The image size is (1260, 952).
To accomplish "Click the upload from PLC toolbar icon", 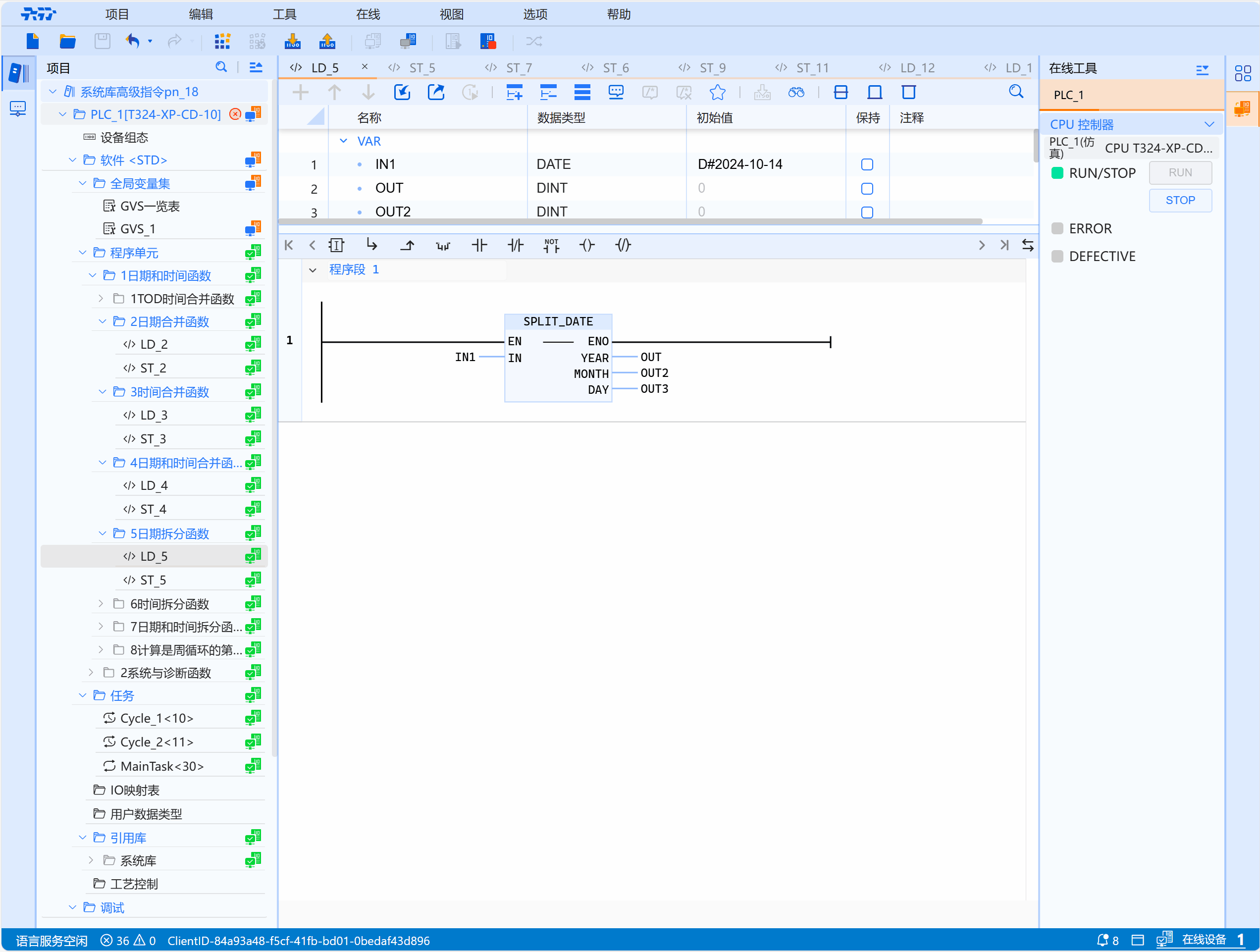I will click(x=327, y=41).
